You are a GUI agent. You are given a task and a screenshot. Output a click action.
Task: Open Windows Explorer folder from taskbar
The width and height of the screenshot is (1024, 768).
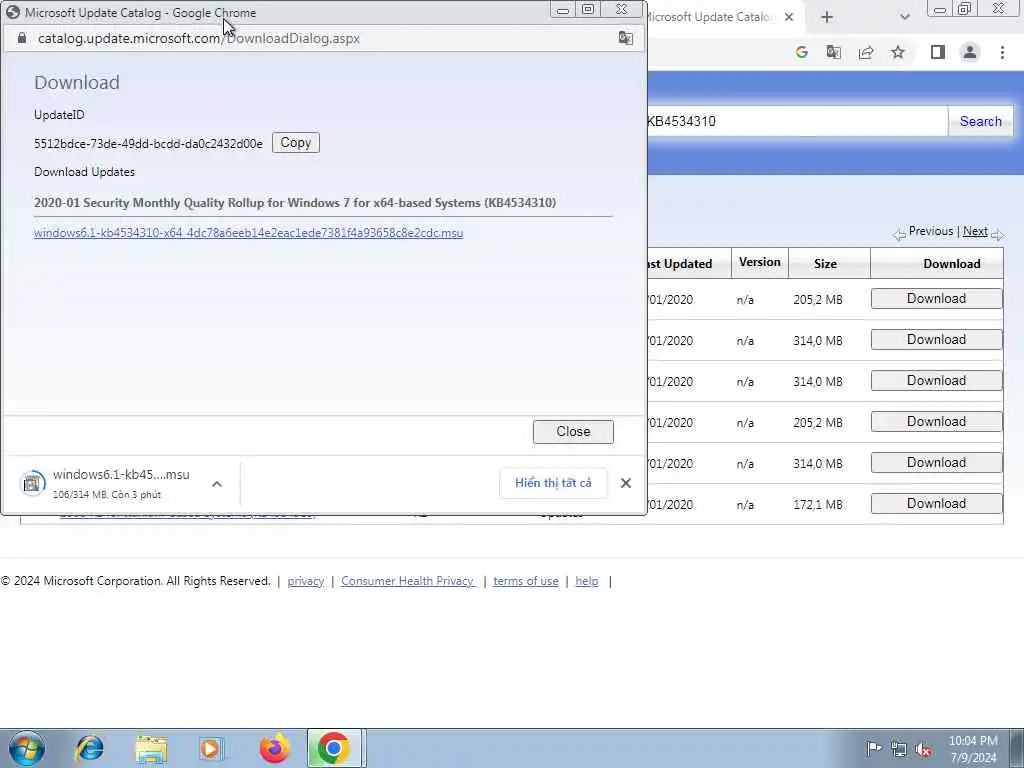point(152,748)
